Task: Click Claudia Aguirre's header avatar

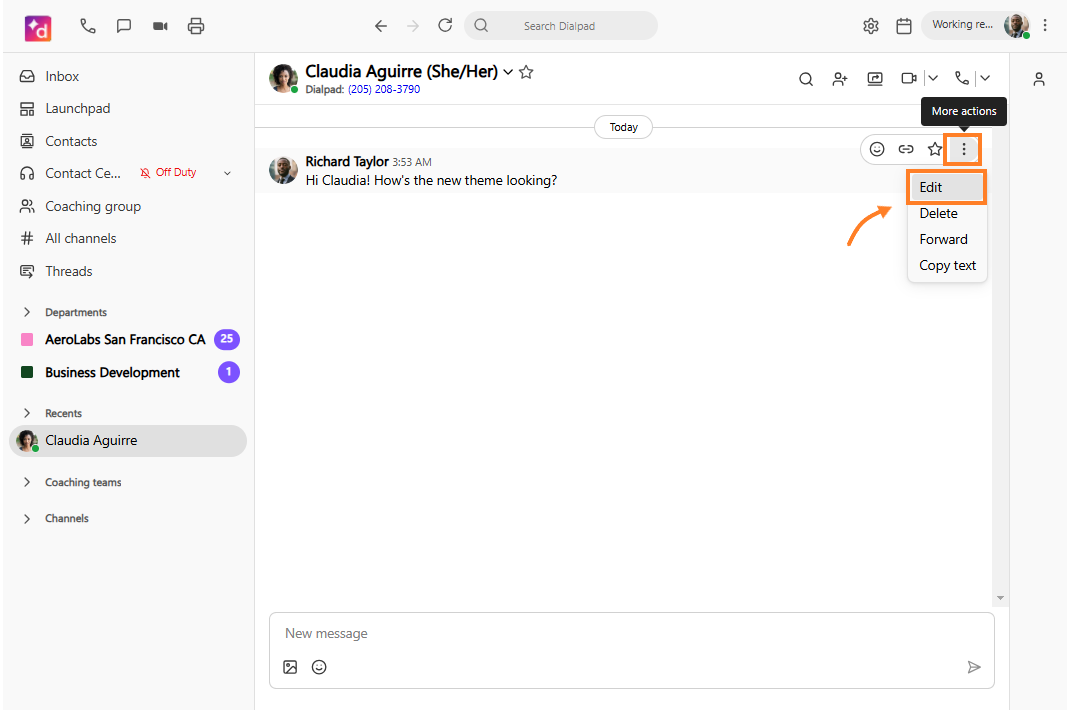Action: pos(283,78)
